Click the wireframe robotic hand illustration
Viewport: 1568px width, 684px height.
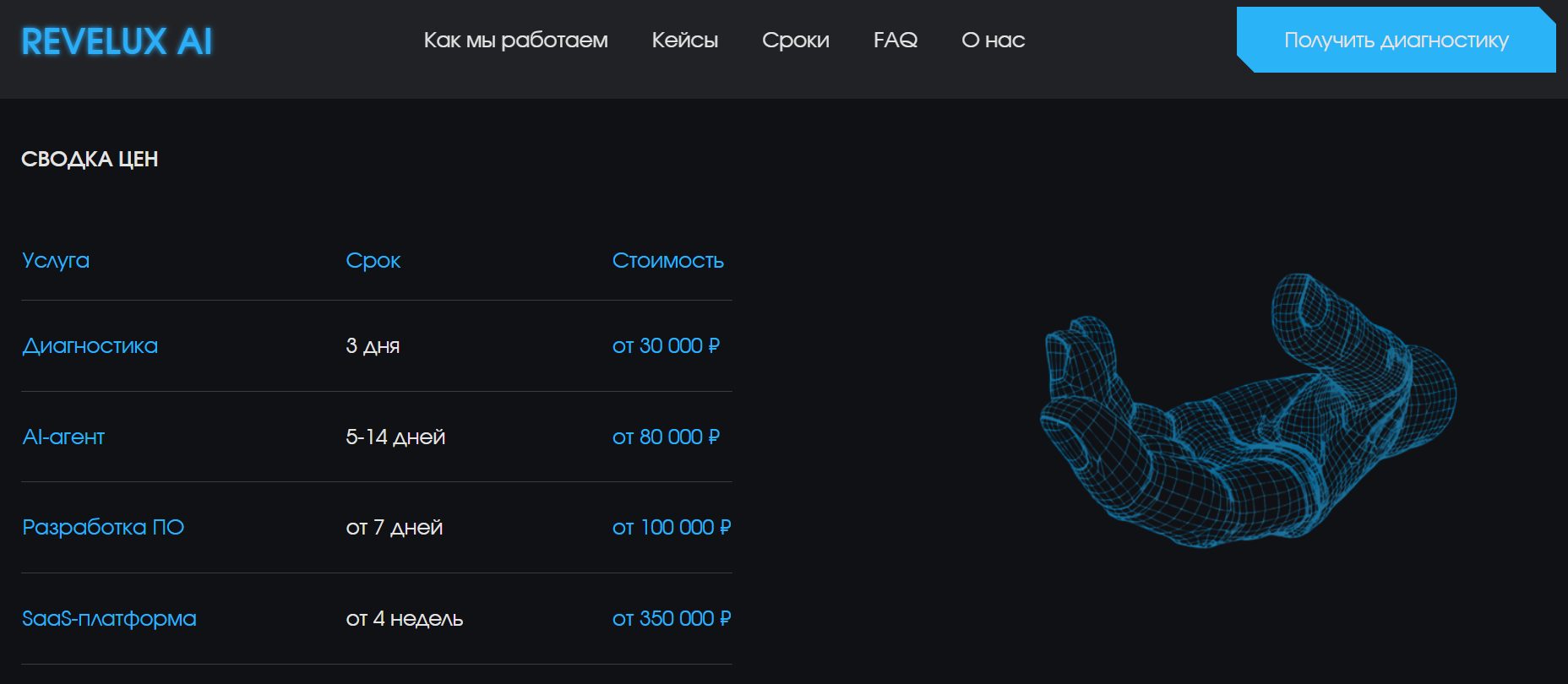pyautogui.click(x=1248, y=410)
